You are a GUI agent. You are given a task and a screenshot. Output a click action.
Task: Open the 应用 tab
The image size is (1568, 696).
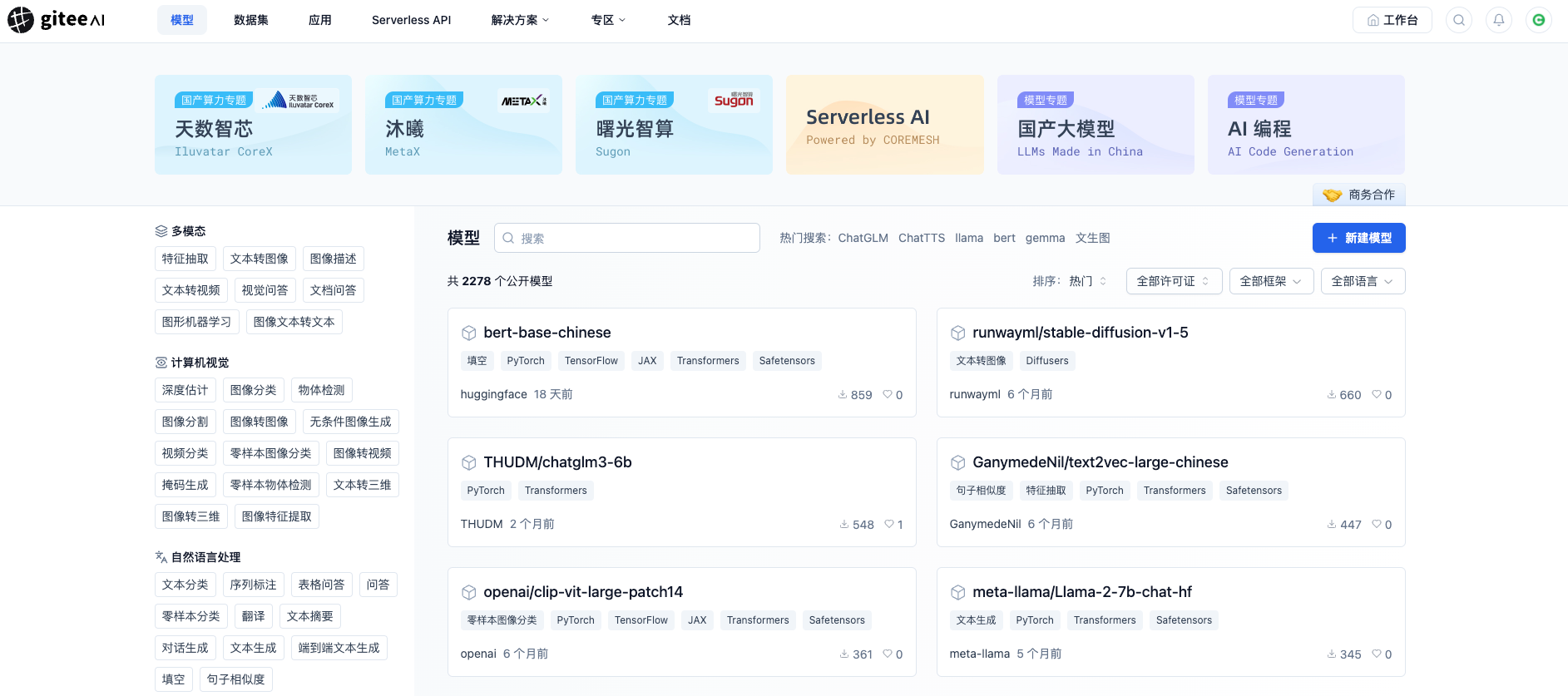320,20
